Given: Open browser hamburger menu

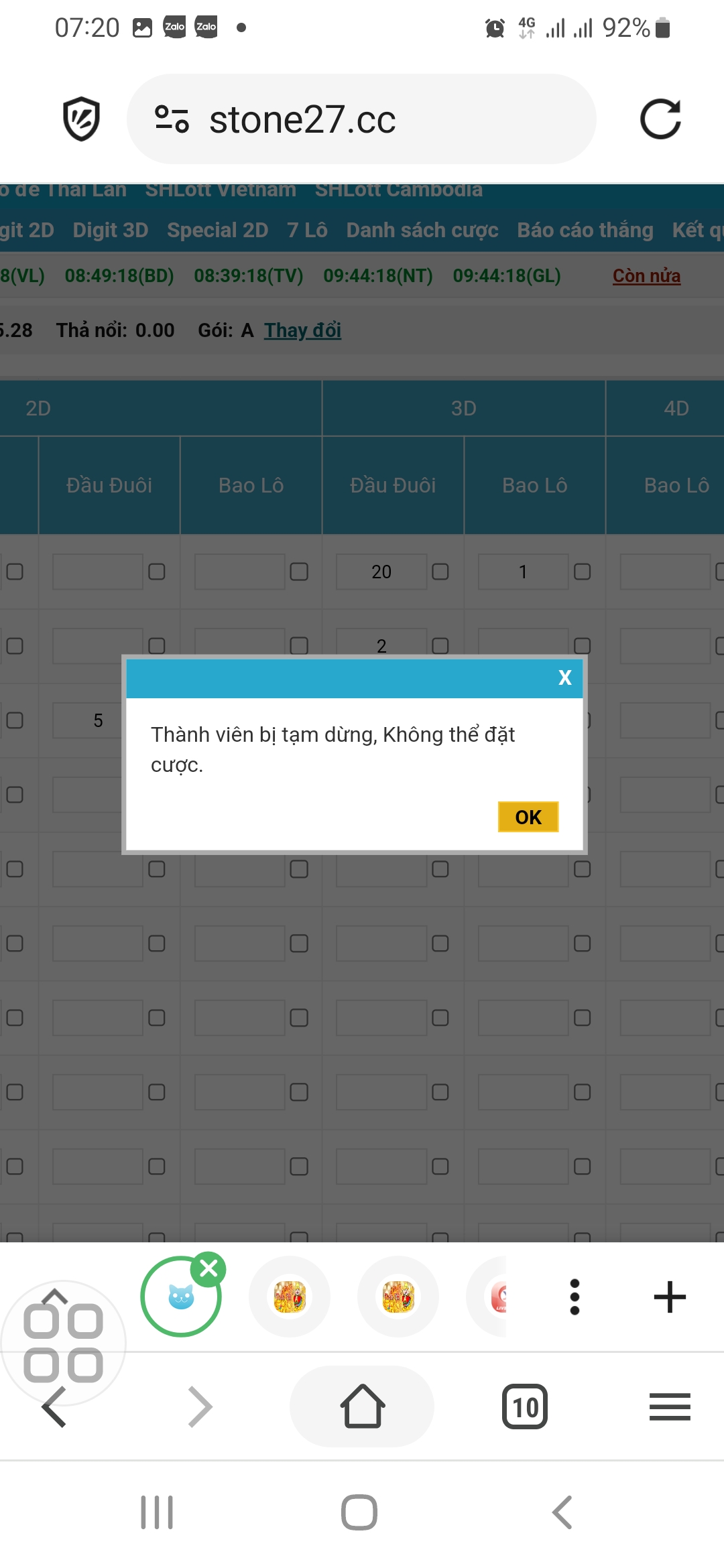Looking at the screenshot, I should pyautogui.click(x=670, y=1407).
